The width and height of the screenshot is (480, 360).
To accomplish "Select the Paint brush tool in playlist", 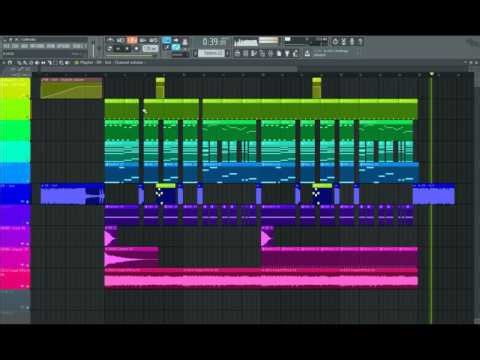I will coord(25,63).
